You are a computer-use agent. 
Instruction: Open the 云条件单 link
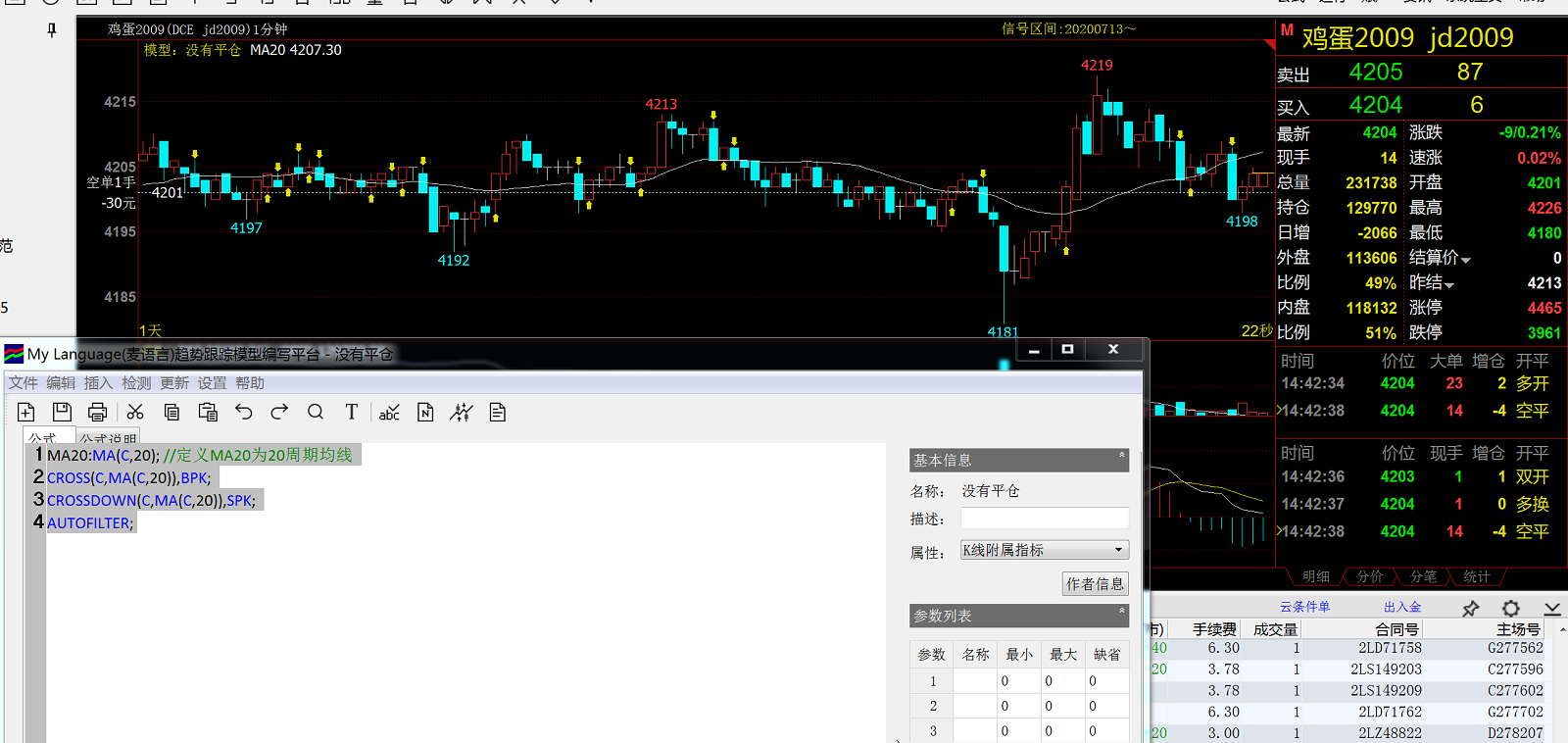[x=1304, y=608]
